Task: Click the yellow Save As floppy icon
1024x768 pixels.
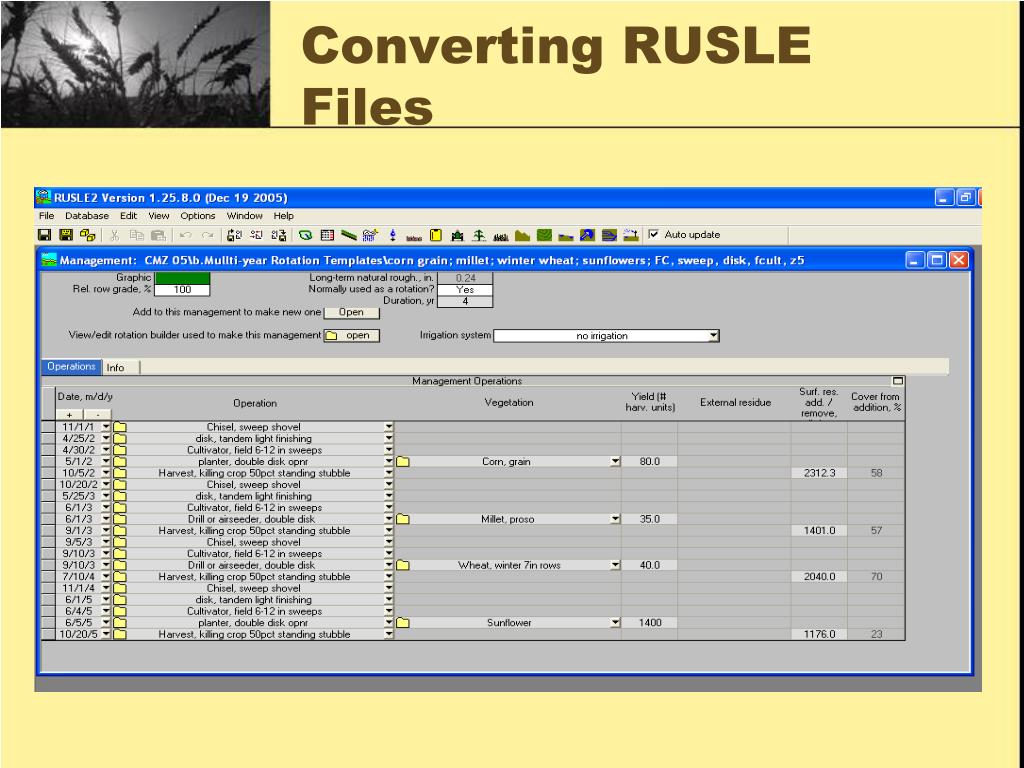Action: [66, 235]
